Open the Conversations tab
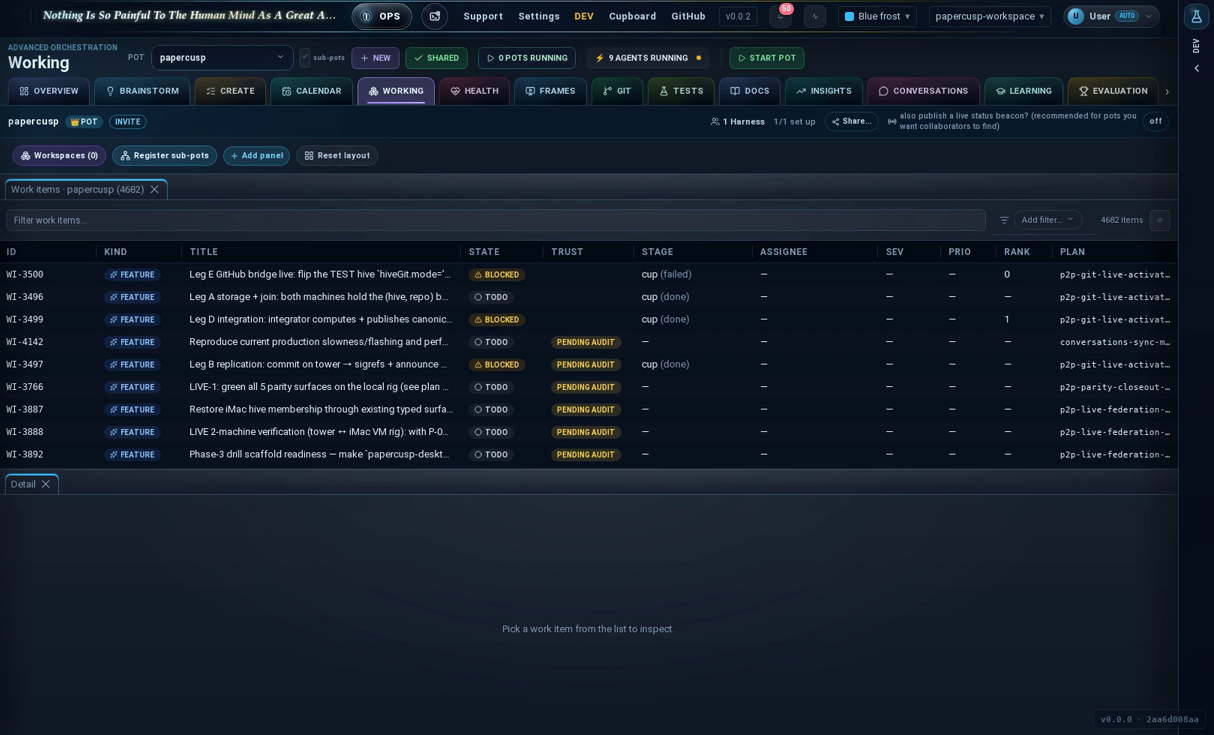The height and width of the screenshot is (735, 1214). [923, 91]
